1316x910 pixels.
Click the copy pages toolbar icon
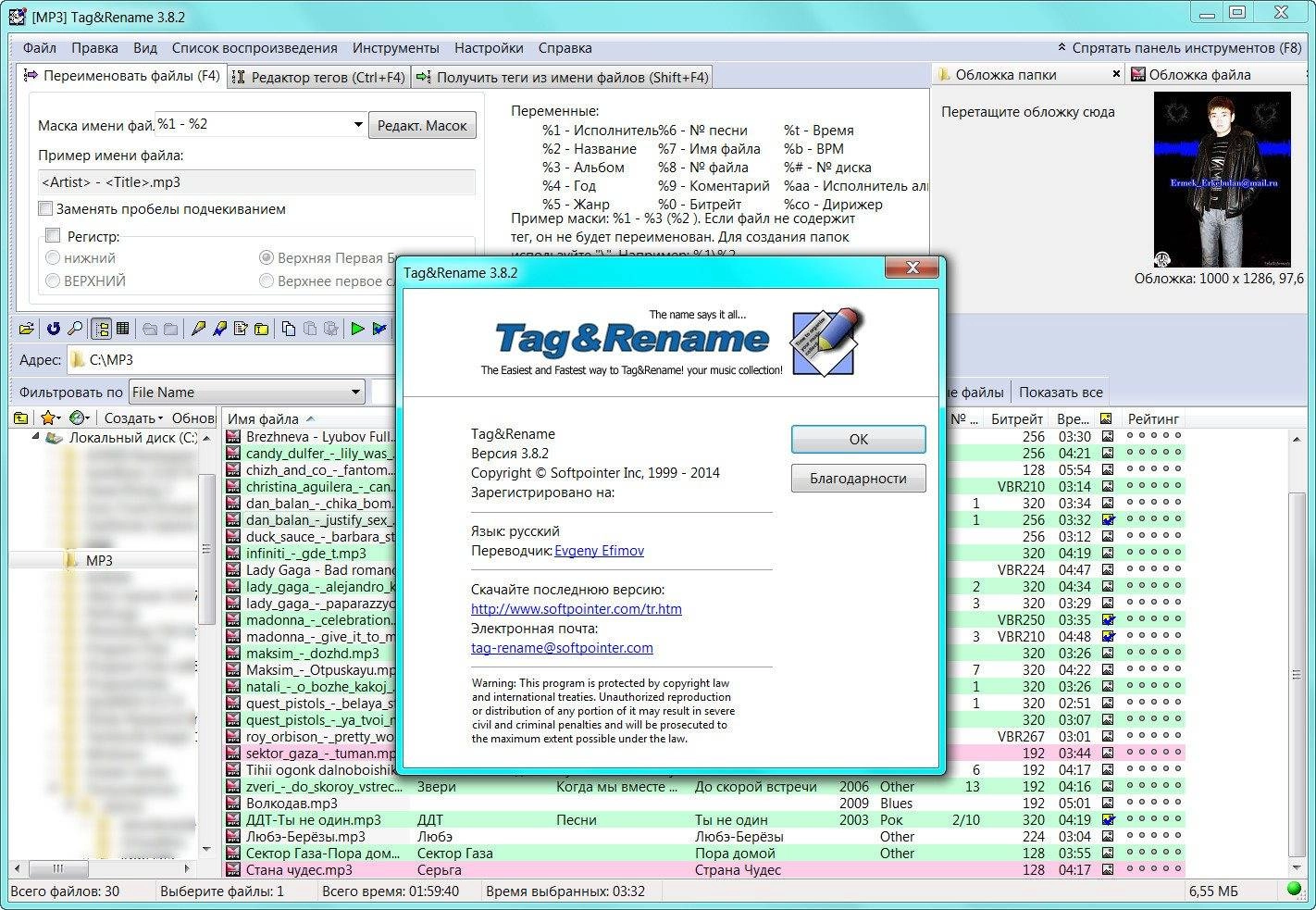pyautogui.click(x=289, y=329)
